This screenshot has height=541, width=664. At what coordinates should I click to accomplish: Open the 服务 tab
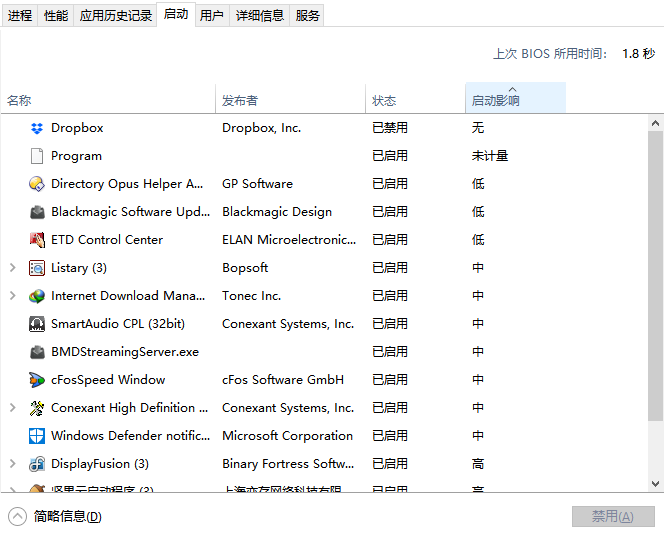(x=308, y=15)
